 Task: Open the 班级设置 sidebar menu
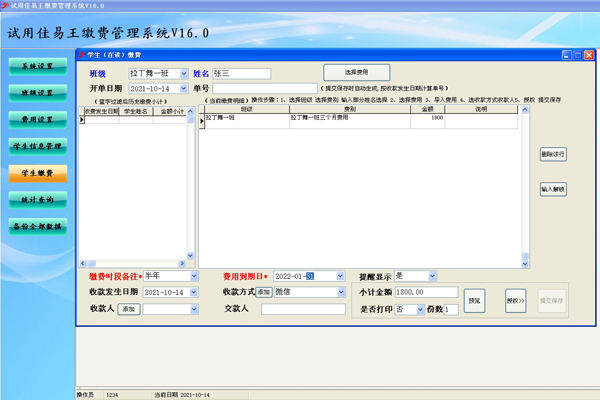[x=38, y=93]
